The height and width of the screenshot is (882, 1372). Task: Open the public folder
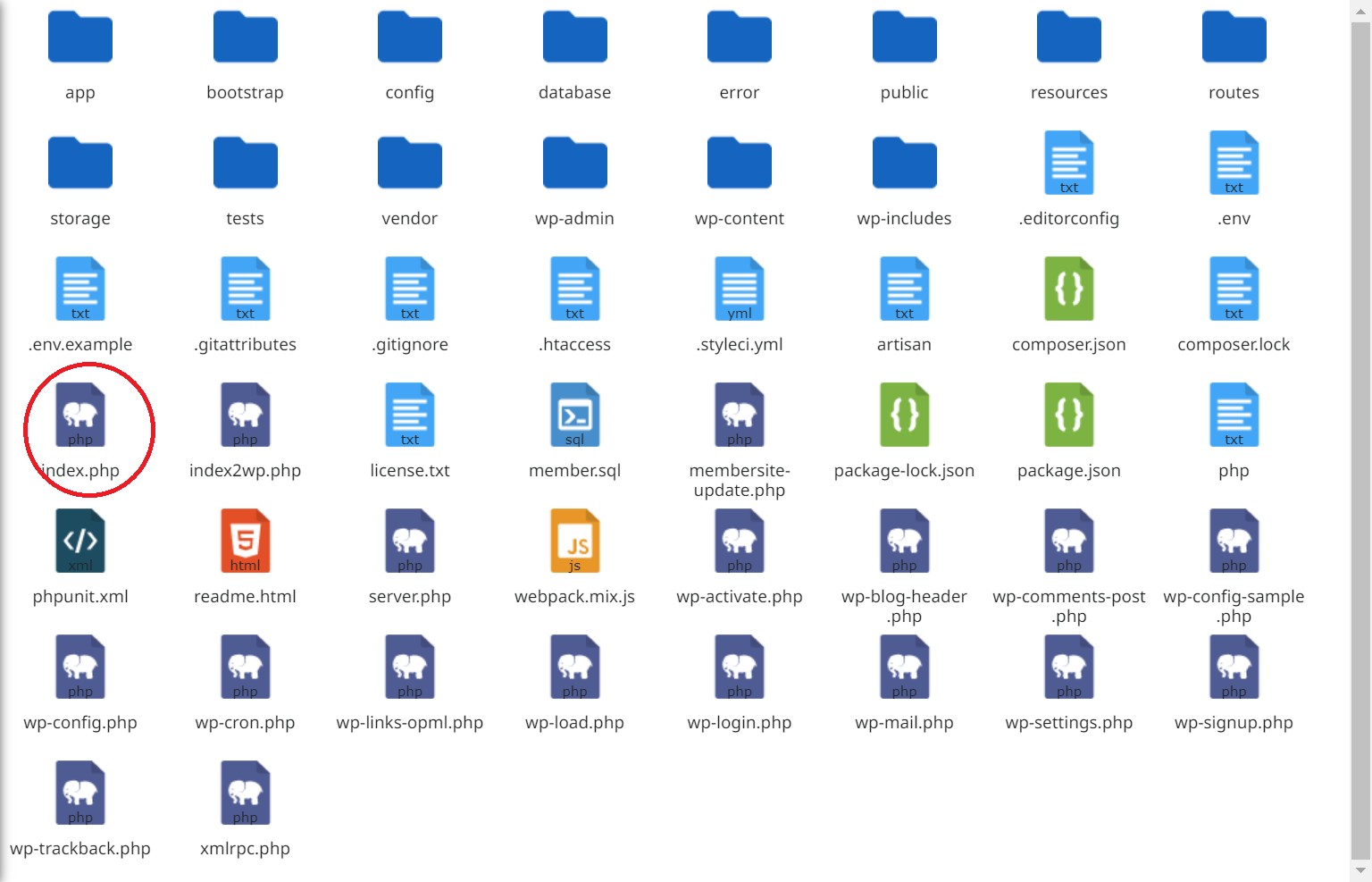pos(904,38)
